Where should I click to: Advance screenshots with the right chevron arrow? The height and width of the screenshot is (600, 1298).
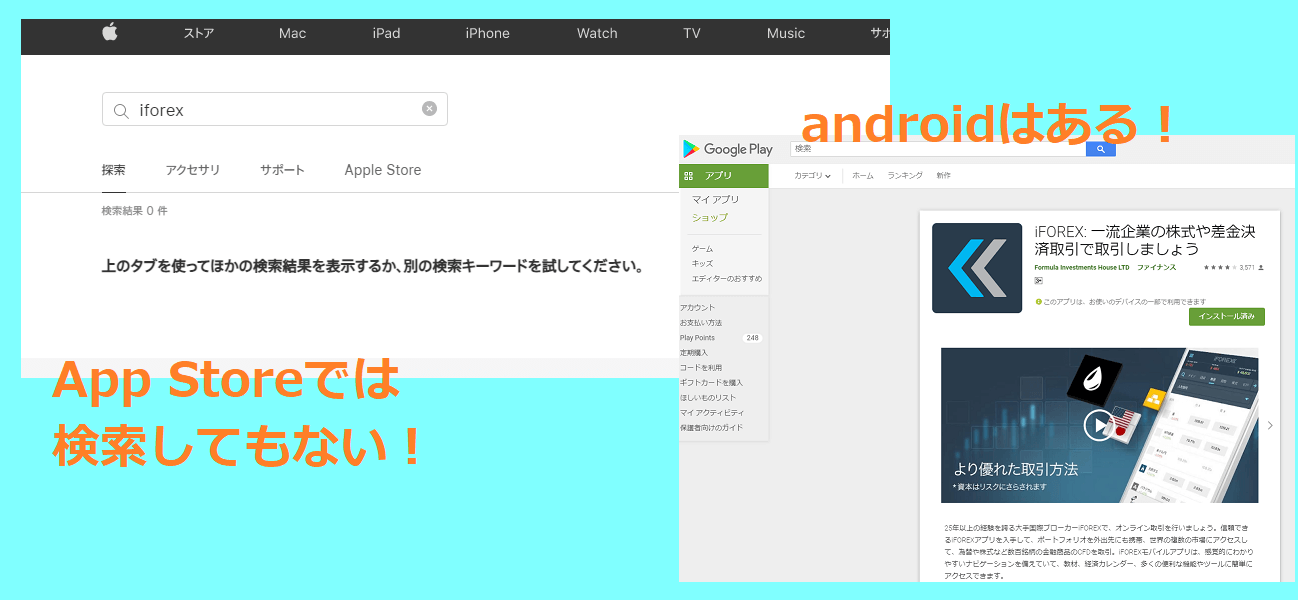point(1270,425)
